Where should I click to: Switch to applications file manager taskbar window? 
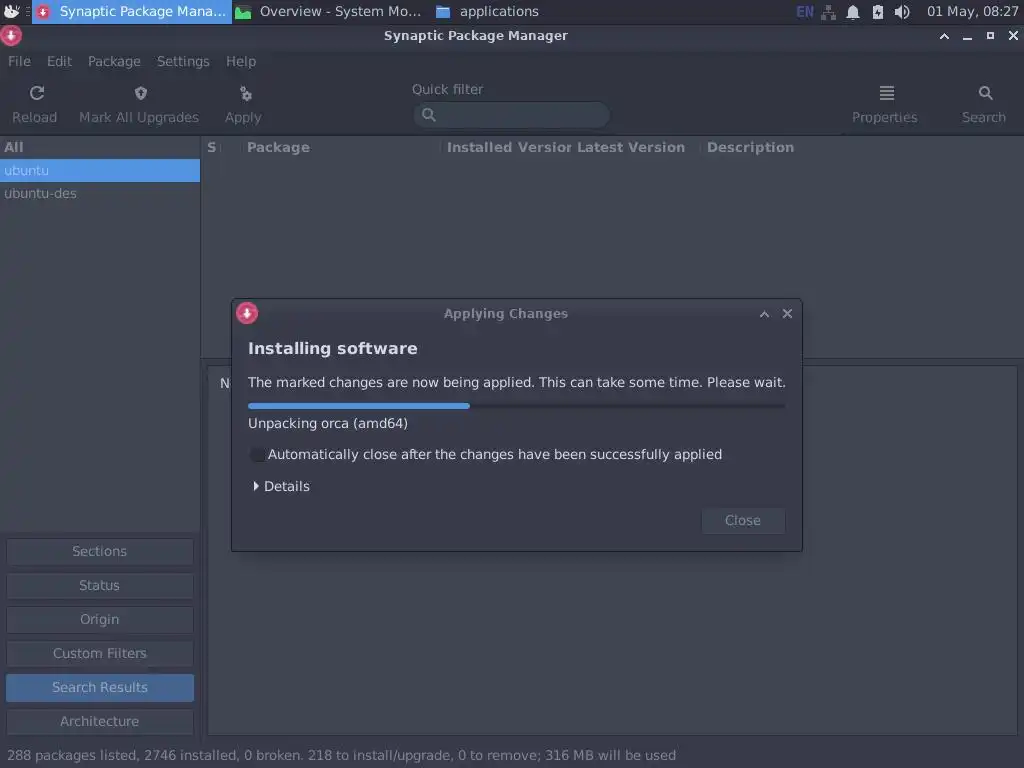[x=488, y=12]
